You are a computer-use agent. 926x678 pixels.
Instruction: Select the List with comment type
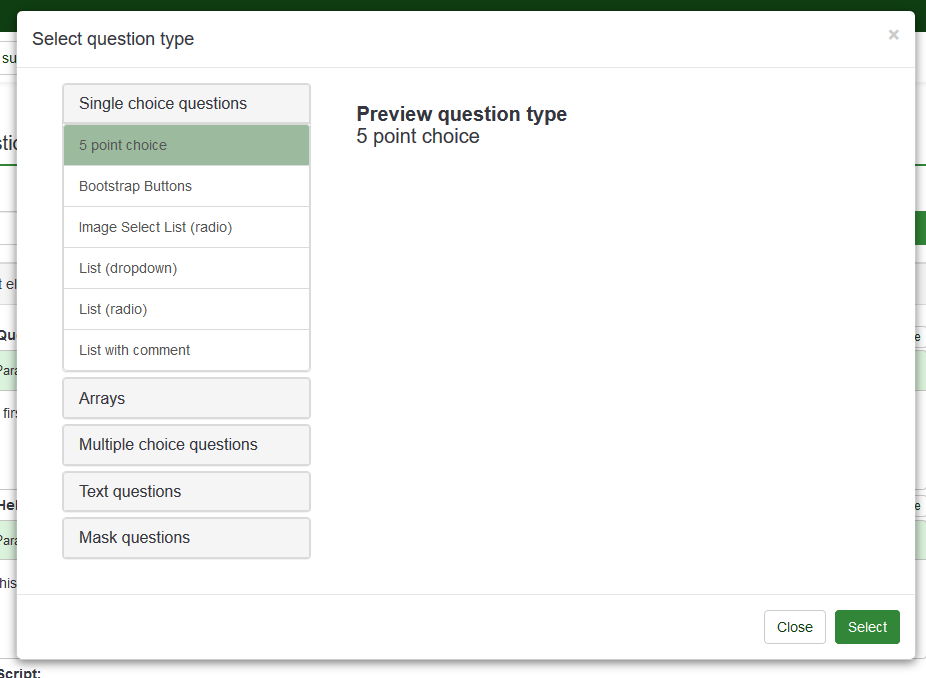(x=186, y=350)
